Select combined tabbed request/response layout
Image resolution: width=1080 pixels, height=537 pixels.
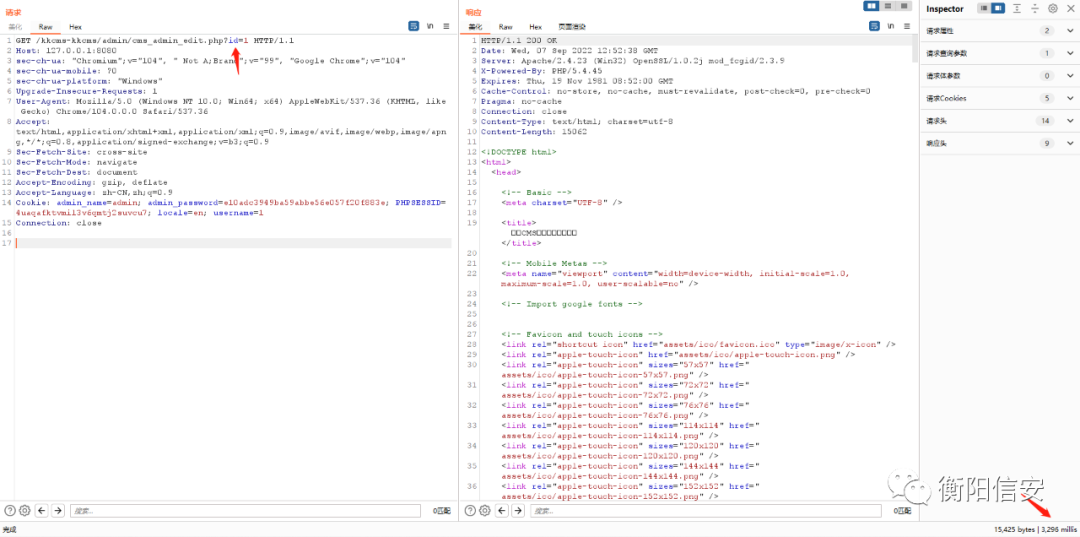click(x=903, y=6)
